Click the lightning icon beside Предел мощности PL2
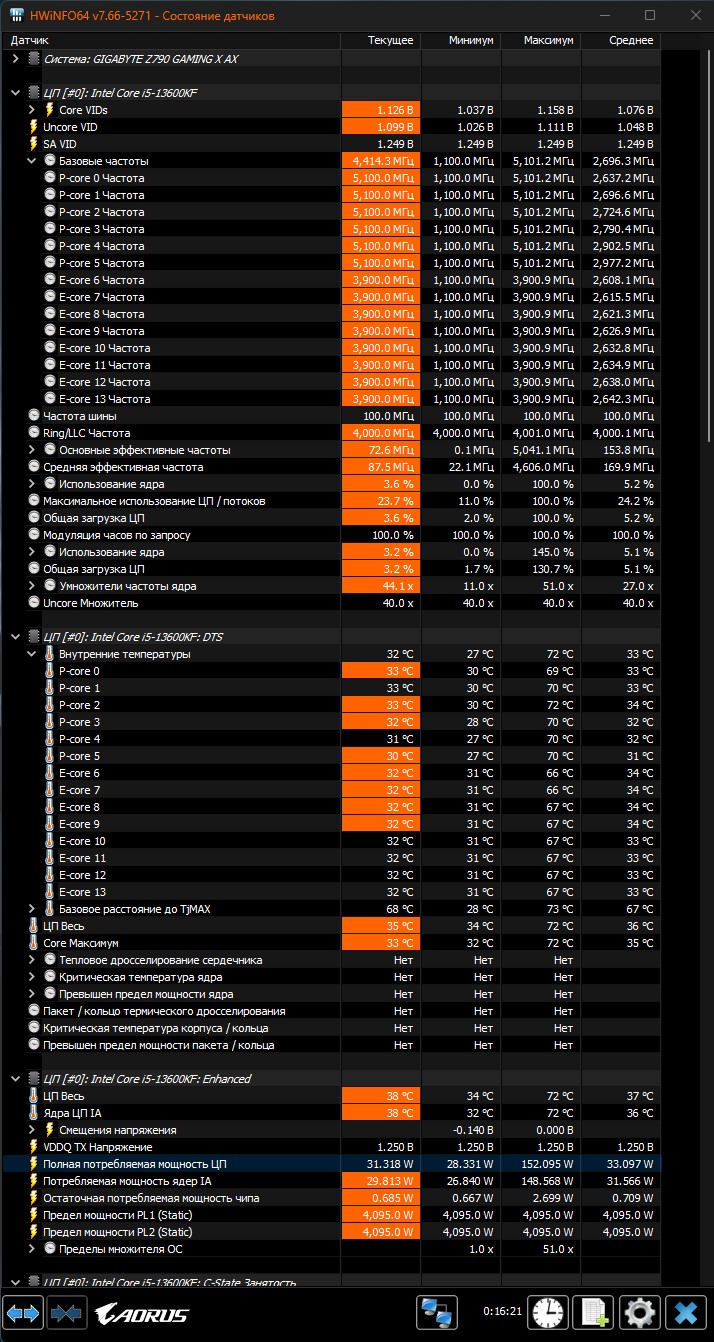The image size is (714, 1342). [34, 1232]
